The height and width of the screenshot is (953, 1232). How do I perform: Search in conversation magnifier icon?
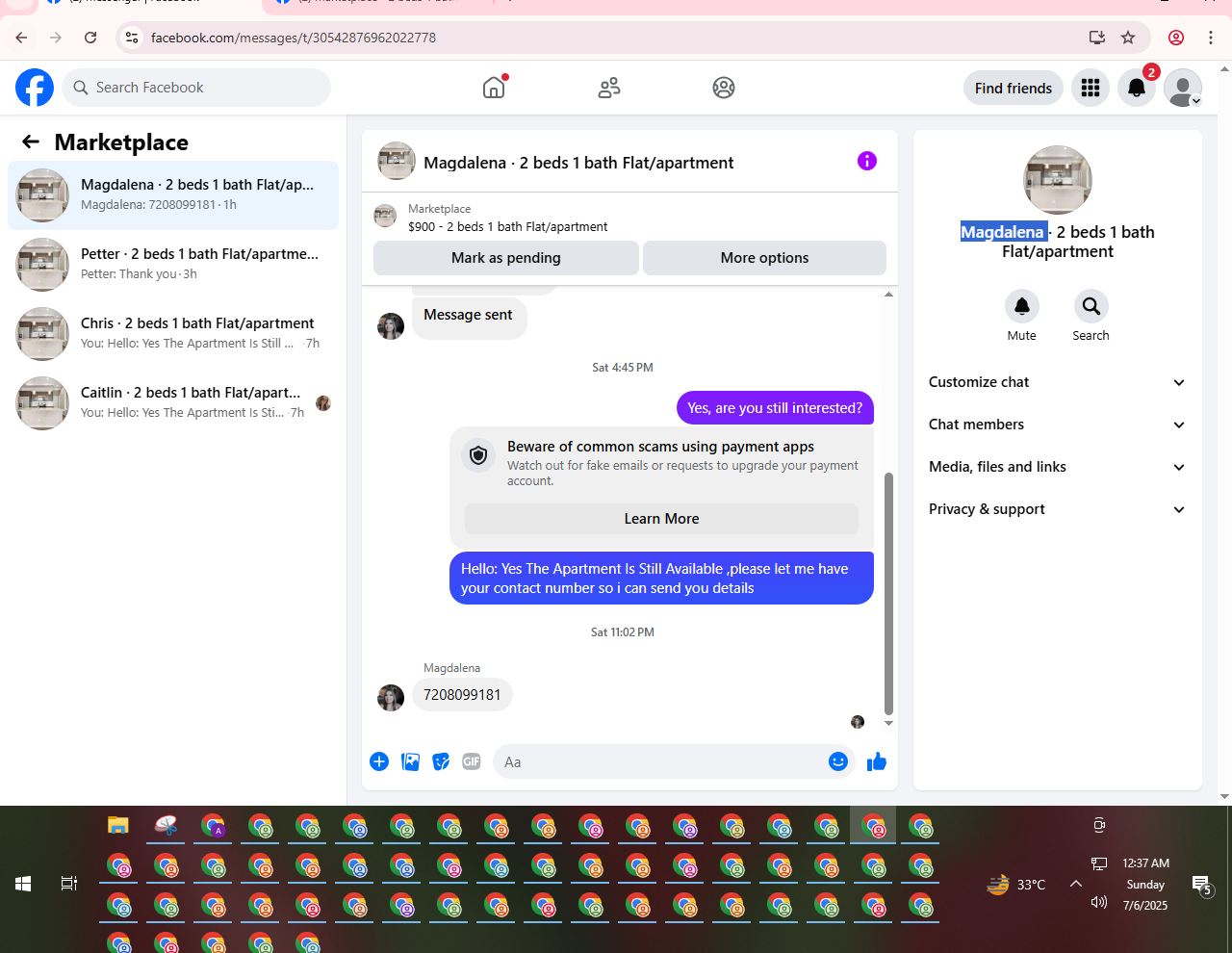1091,306
